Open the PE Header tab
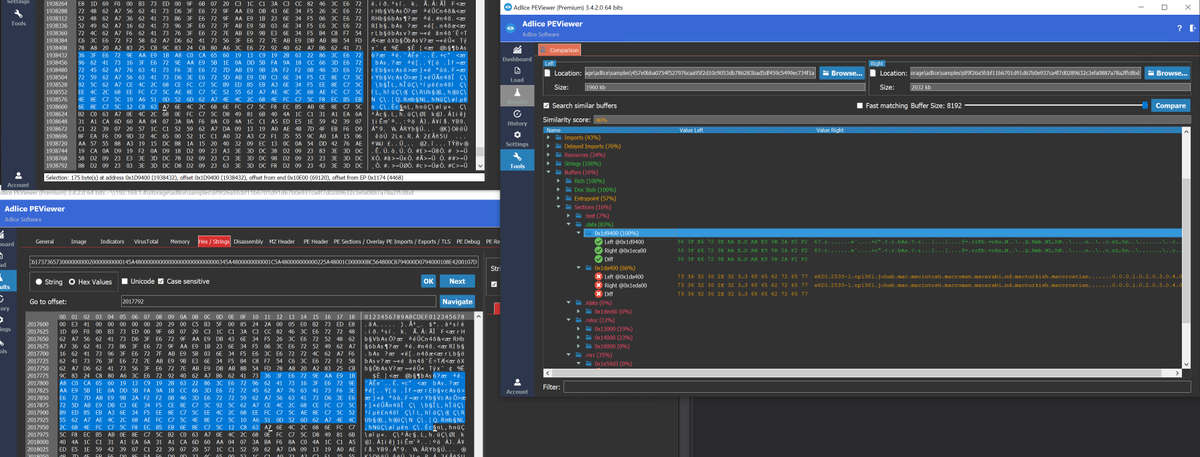 (x=318, y=241)
